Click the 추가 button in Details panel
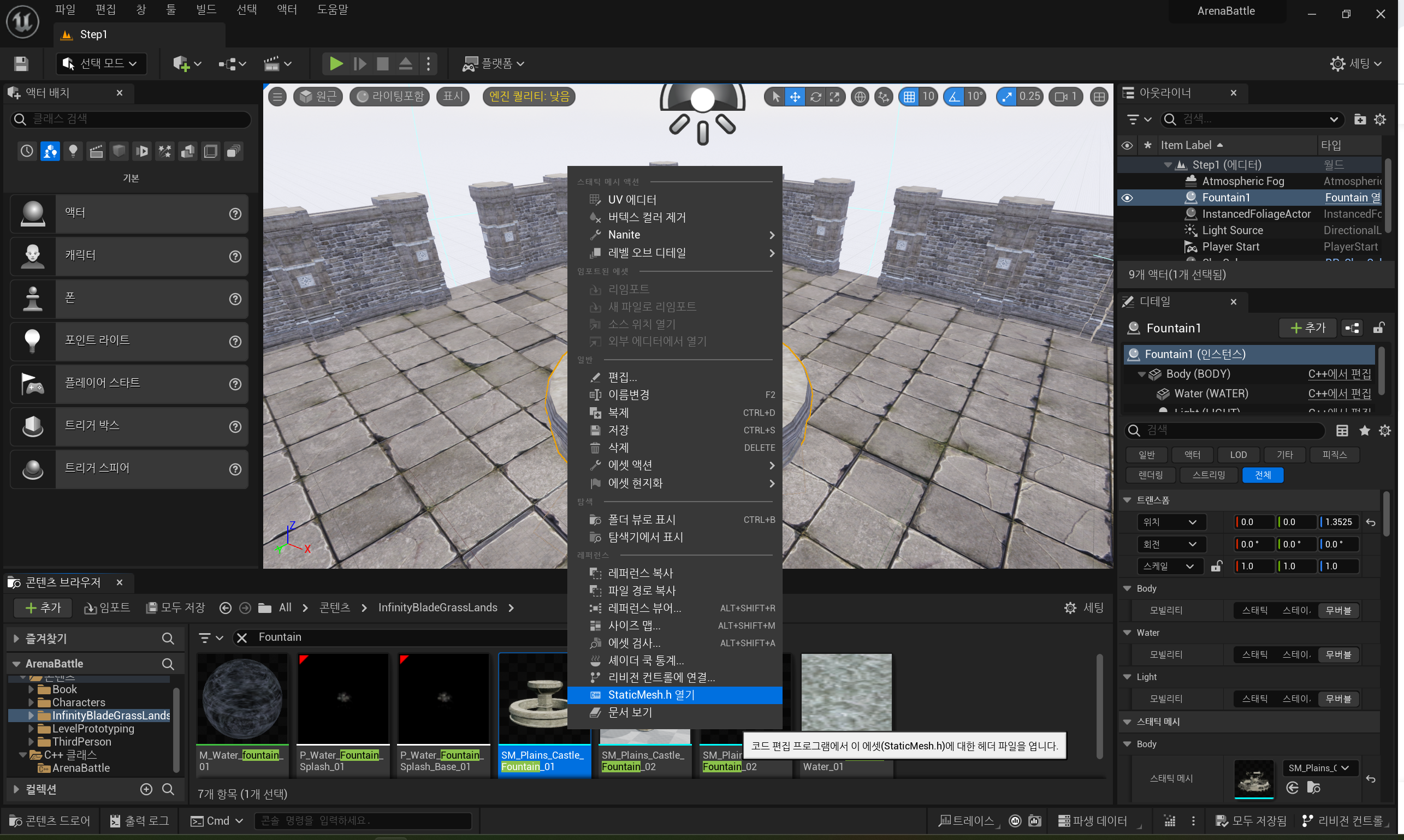 pos(1307,327)
